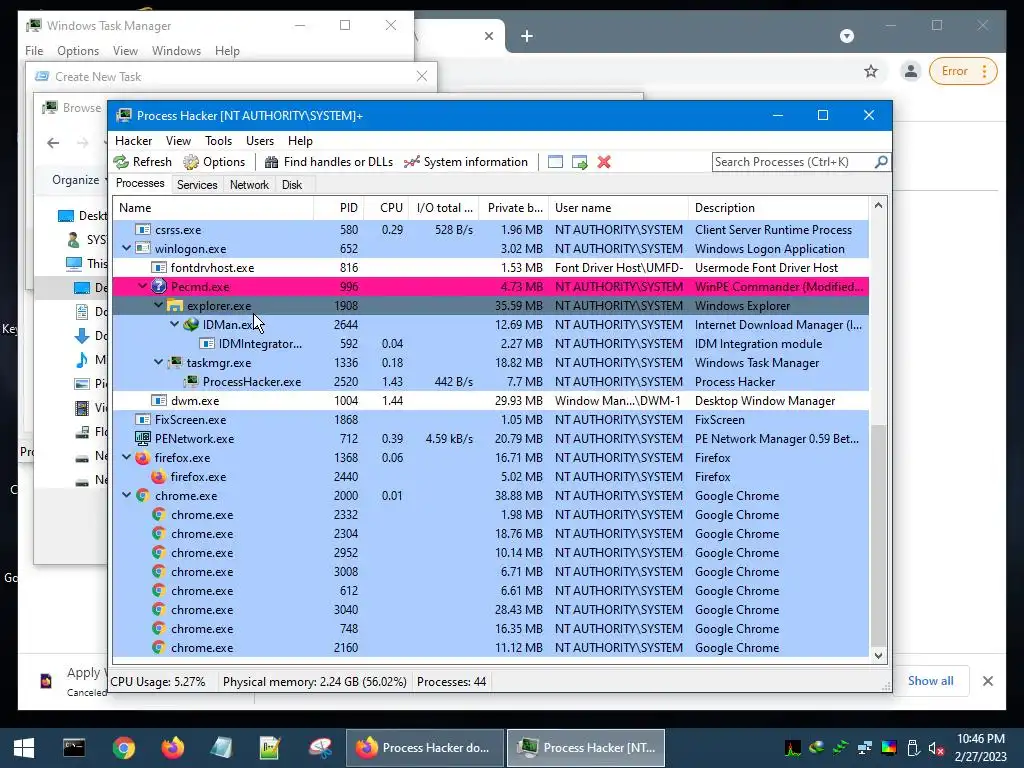This screenshot has width=1024, height=768.
Task: Click the bookmark star in Chrome
Action: pos(871,71)
